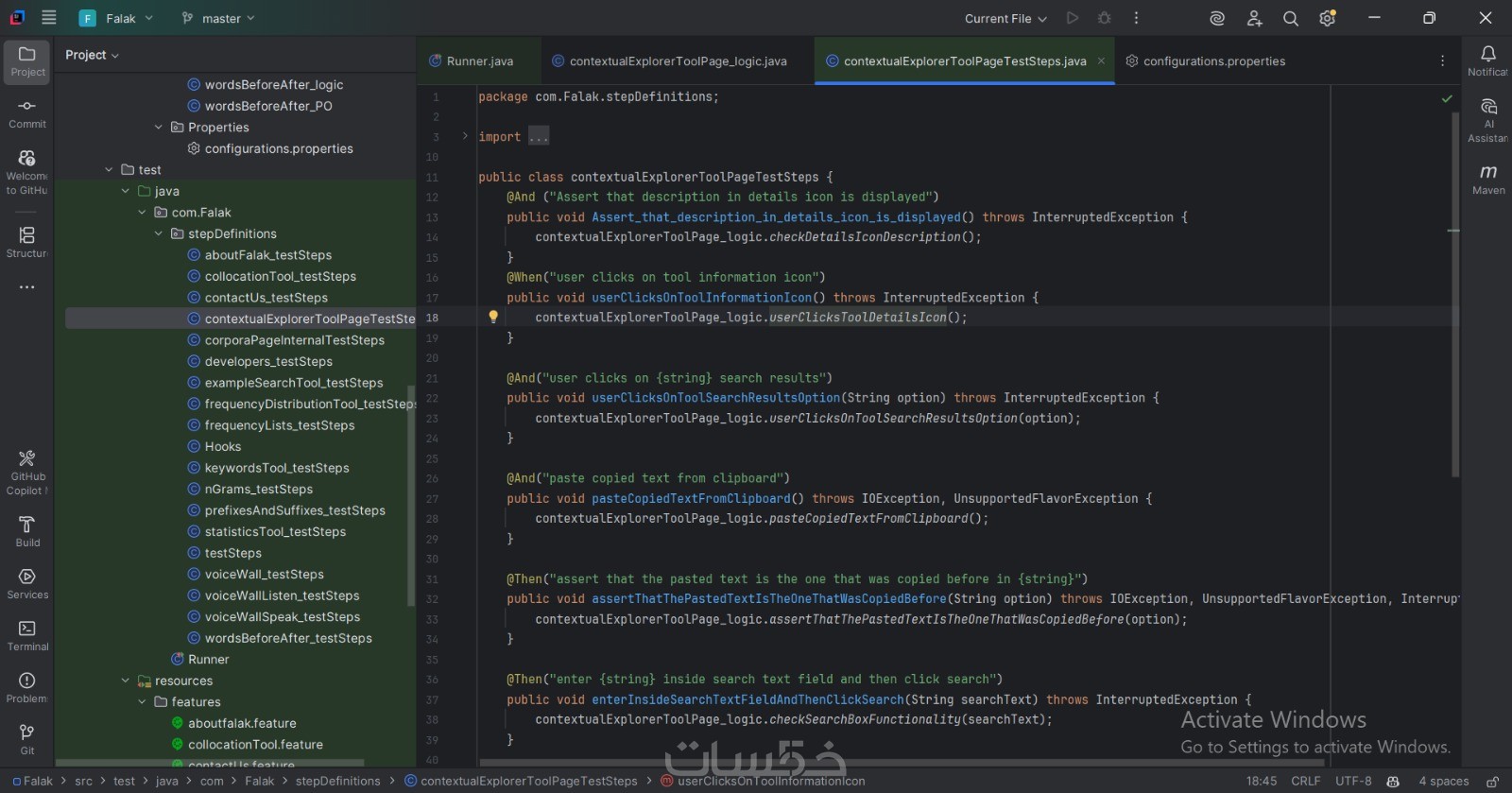Open the master branch dropdown
1512x793 pixels.
[218, 18]
